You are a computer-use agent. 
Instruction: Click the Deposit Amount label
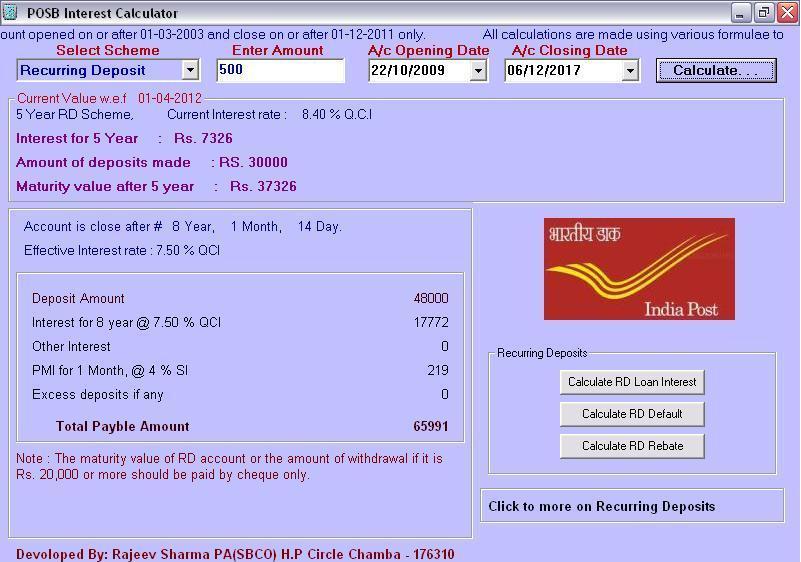78,298
